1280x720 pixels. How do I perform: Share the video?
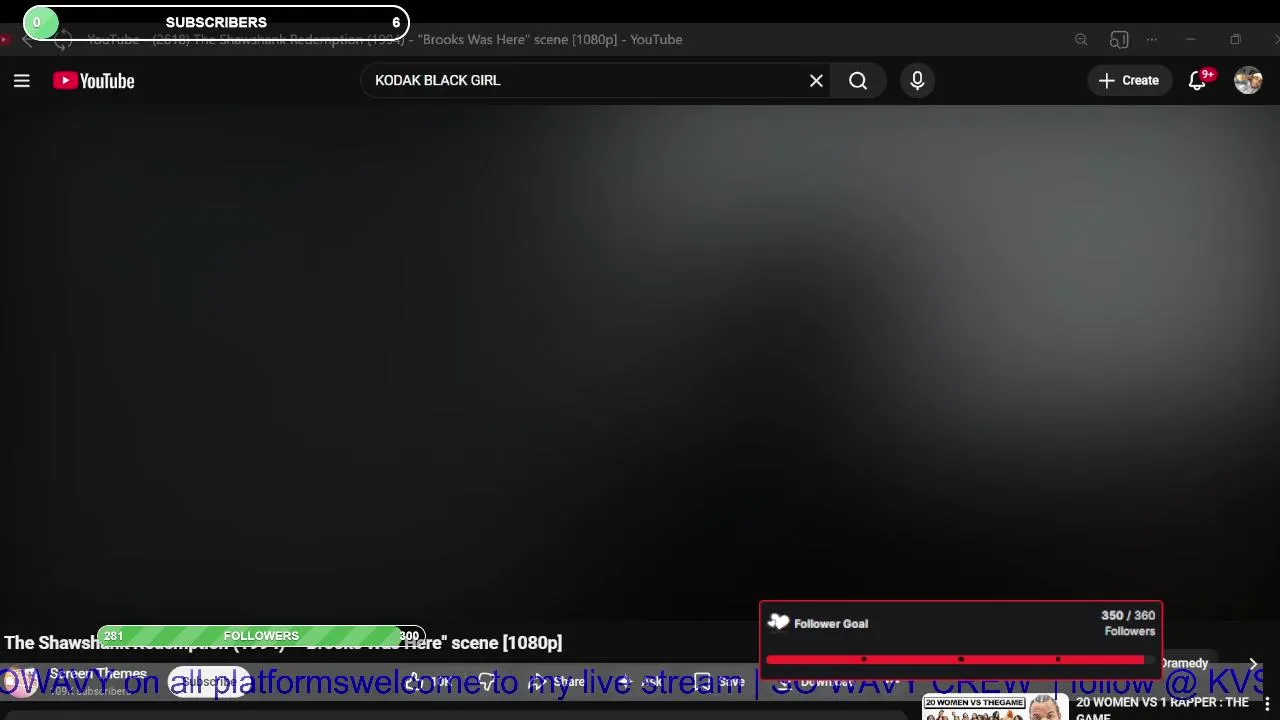click(x=558, y=682)
